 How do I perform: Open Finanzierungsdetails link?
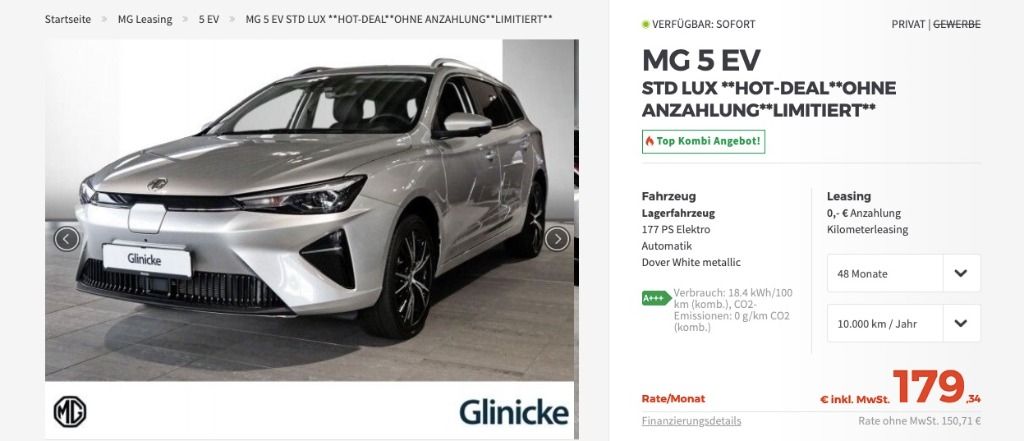pyautogui.click(x=692, y=421)
